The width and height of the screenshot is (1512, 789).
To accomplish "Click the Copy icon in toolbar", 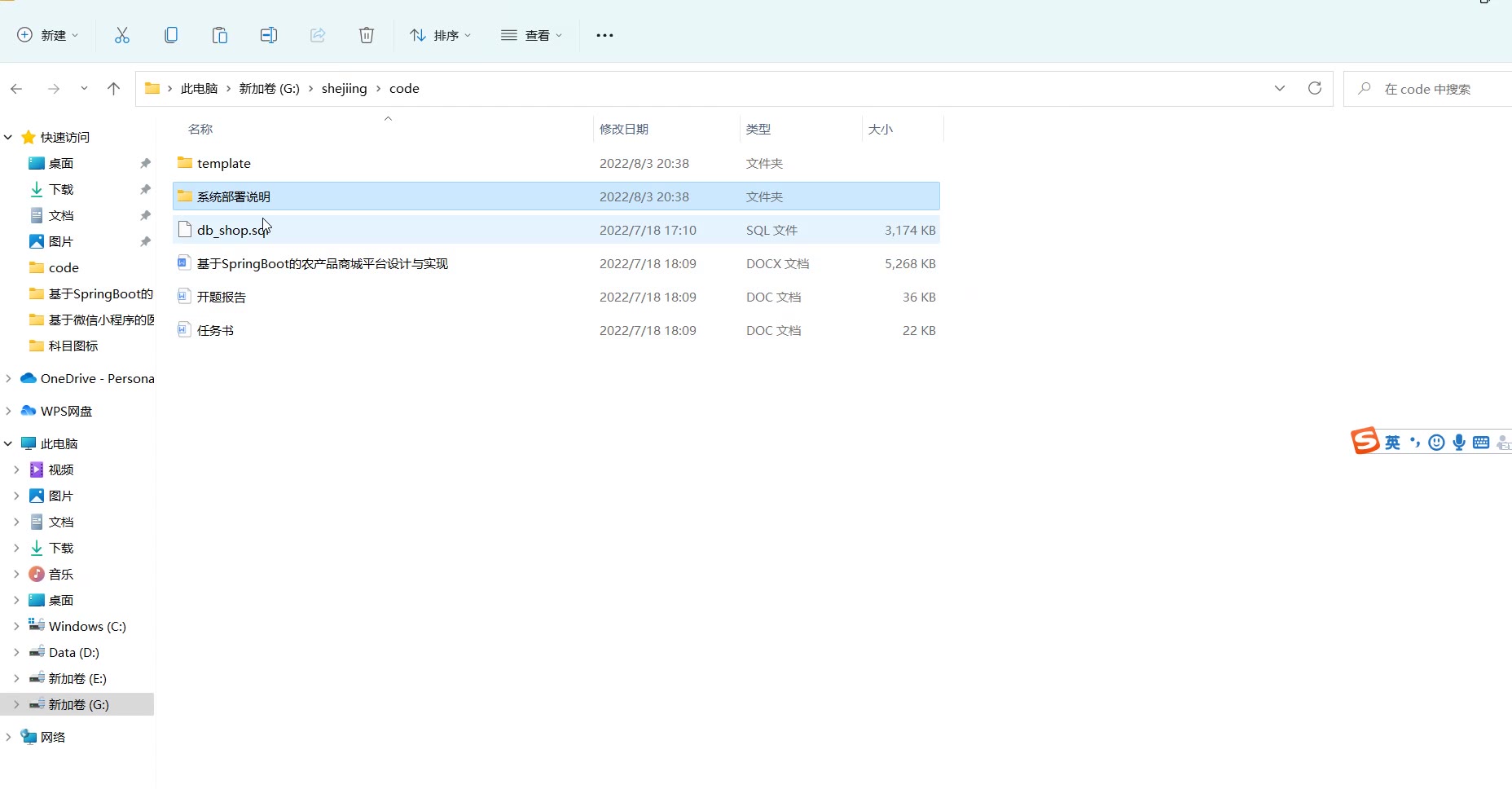I will click(171, 35).
